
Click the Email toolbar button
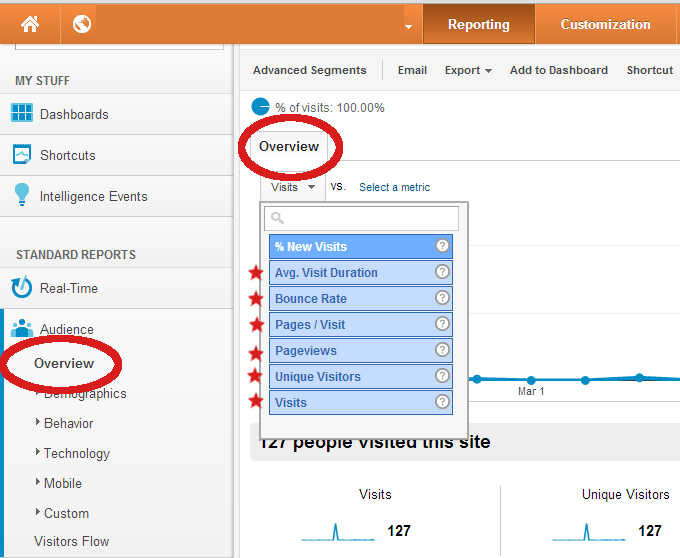[412, 70]
